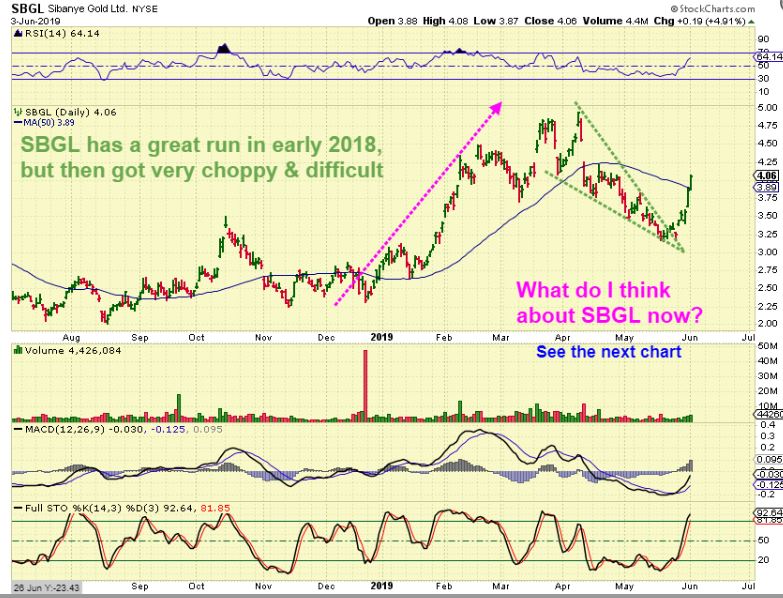Click the Nov label on the bottom stochastic axis

pos(263,586)
